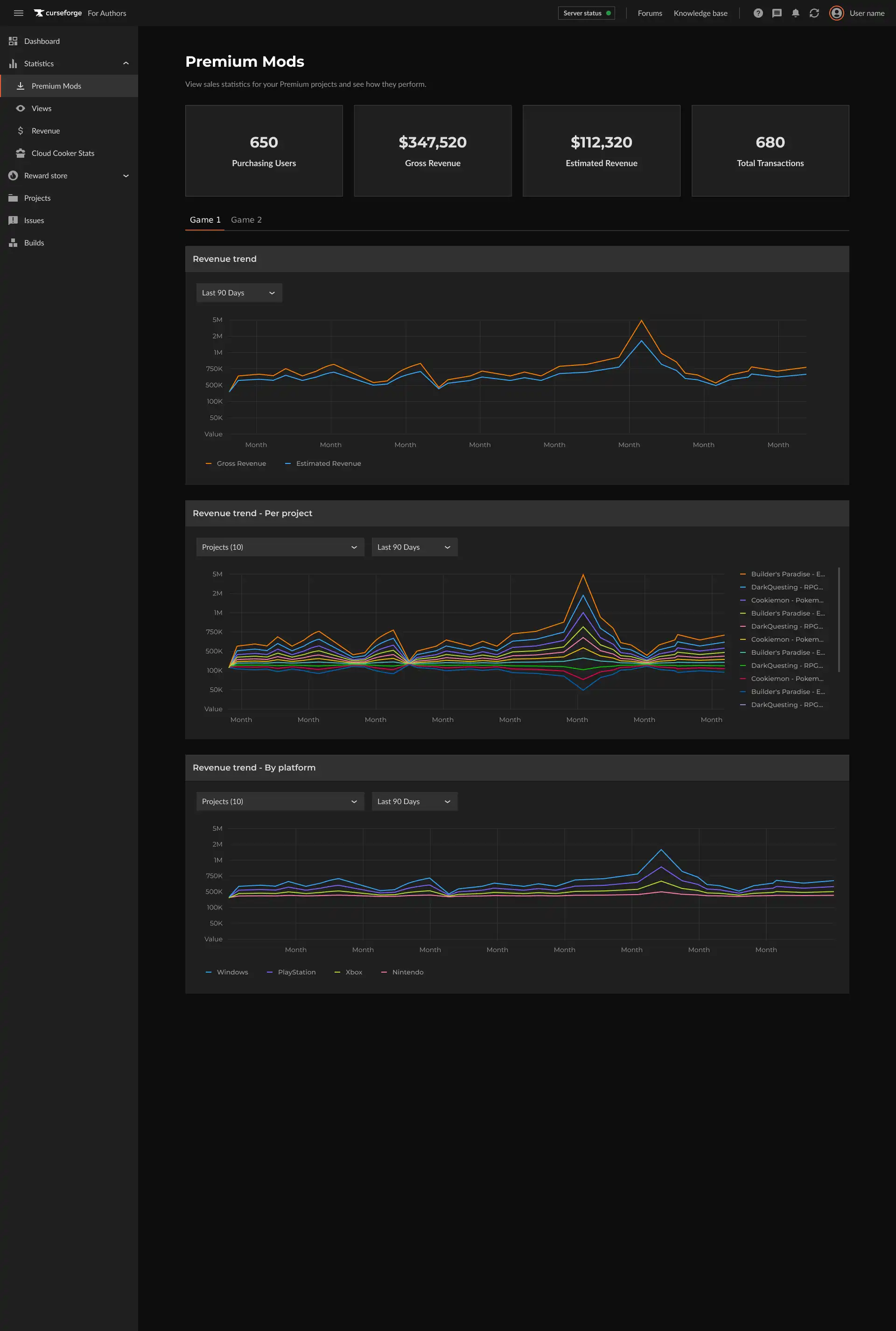The image size is (896, 1331).
Task: Toggle first Builder's Paradise legend entry
Action: (x=782, y=574)
